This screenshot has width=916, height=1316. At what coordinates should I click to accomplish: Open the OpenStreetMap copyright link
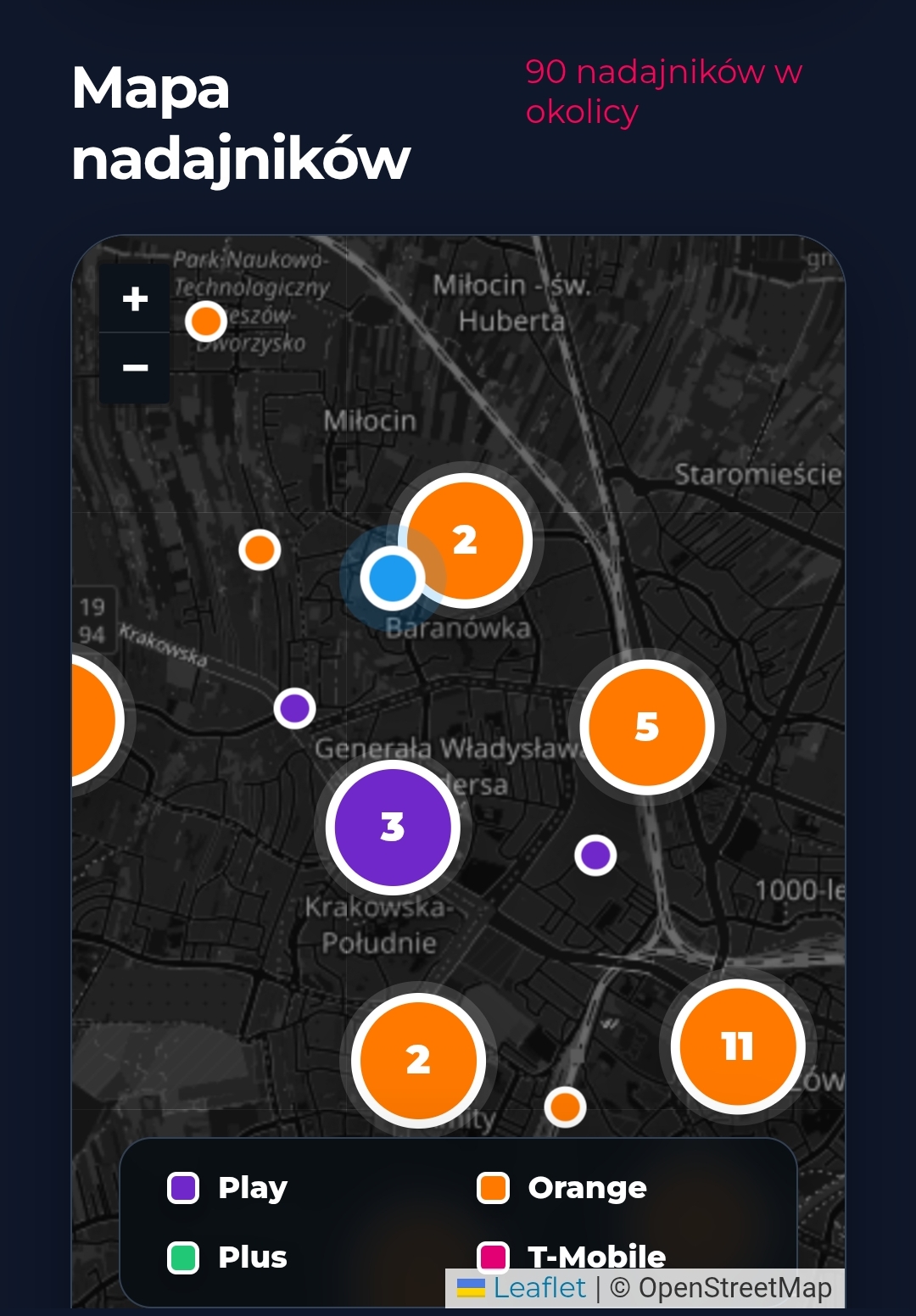(x=735, y=1288)
